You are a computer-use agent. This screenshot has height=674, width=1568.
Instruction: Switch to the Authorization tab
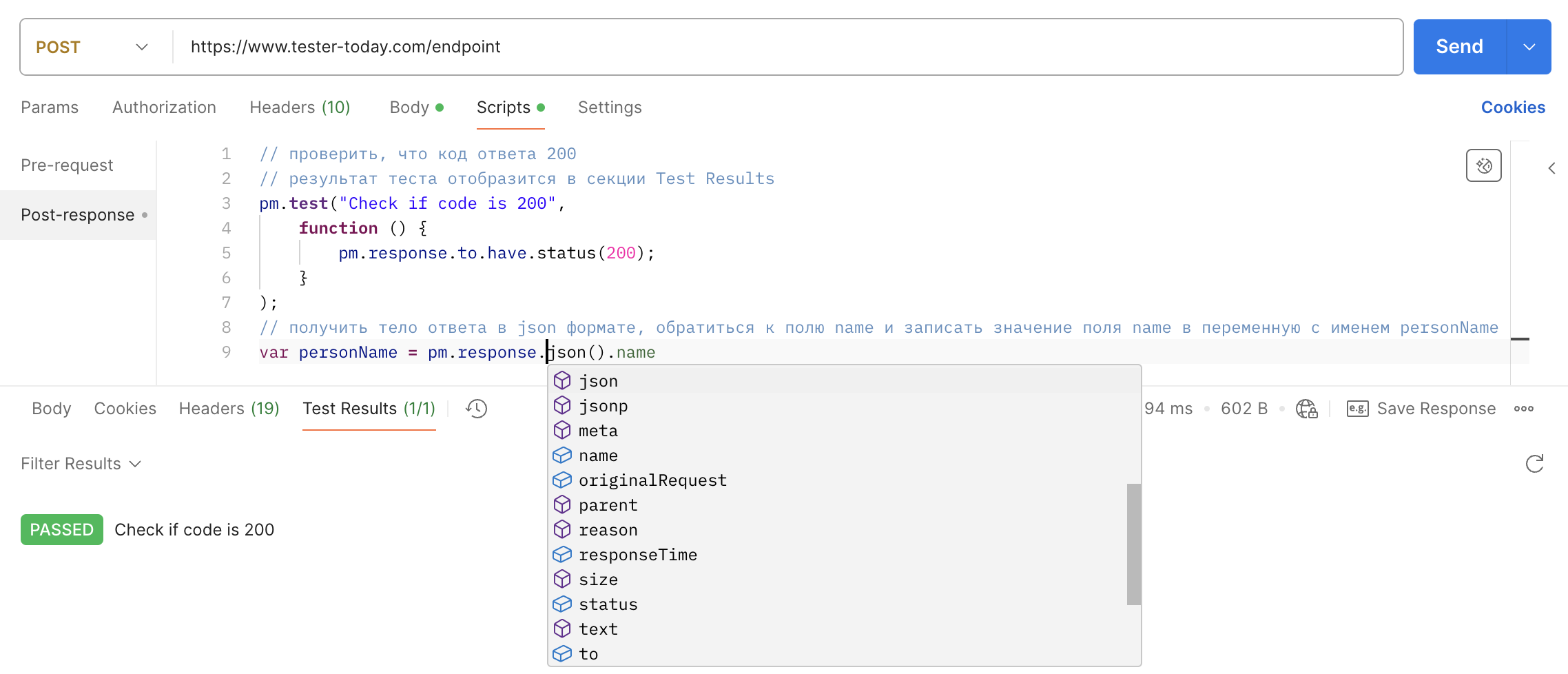tap(164, 108)
